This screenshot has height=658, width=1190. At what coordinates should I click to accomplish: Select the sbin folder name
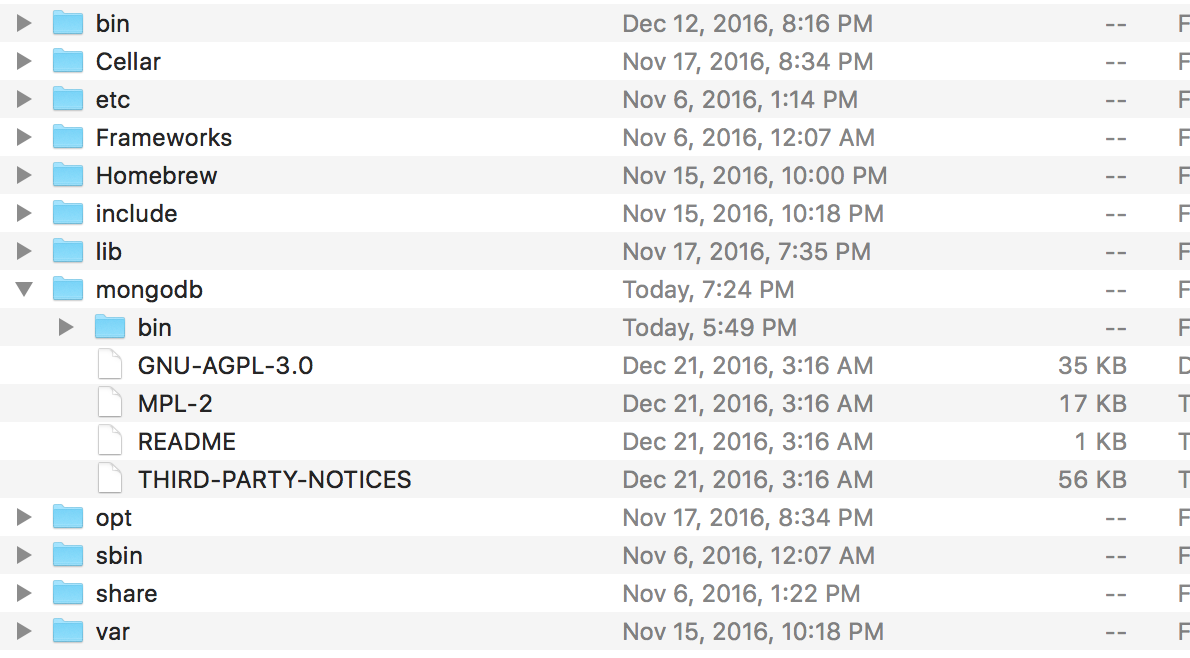click(x=119, y=556)
